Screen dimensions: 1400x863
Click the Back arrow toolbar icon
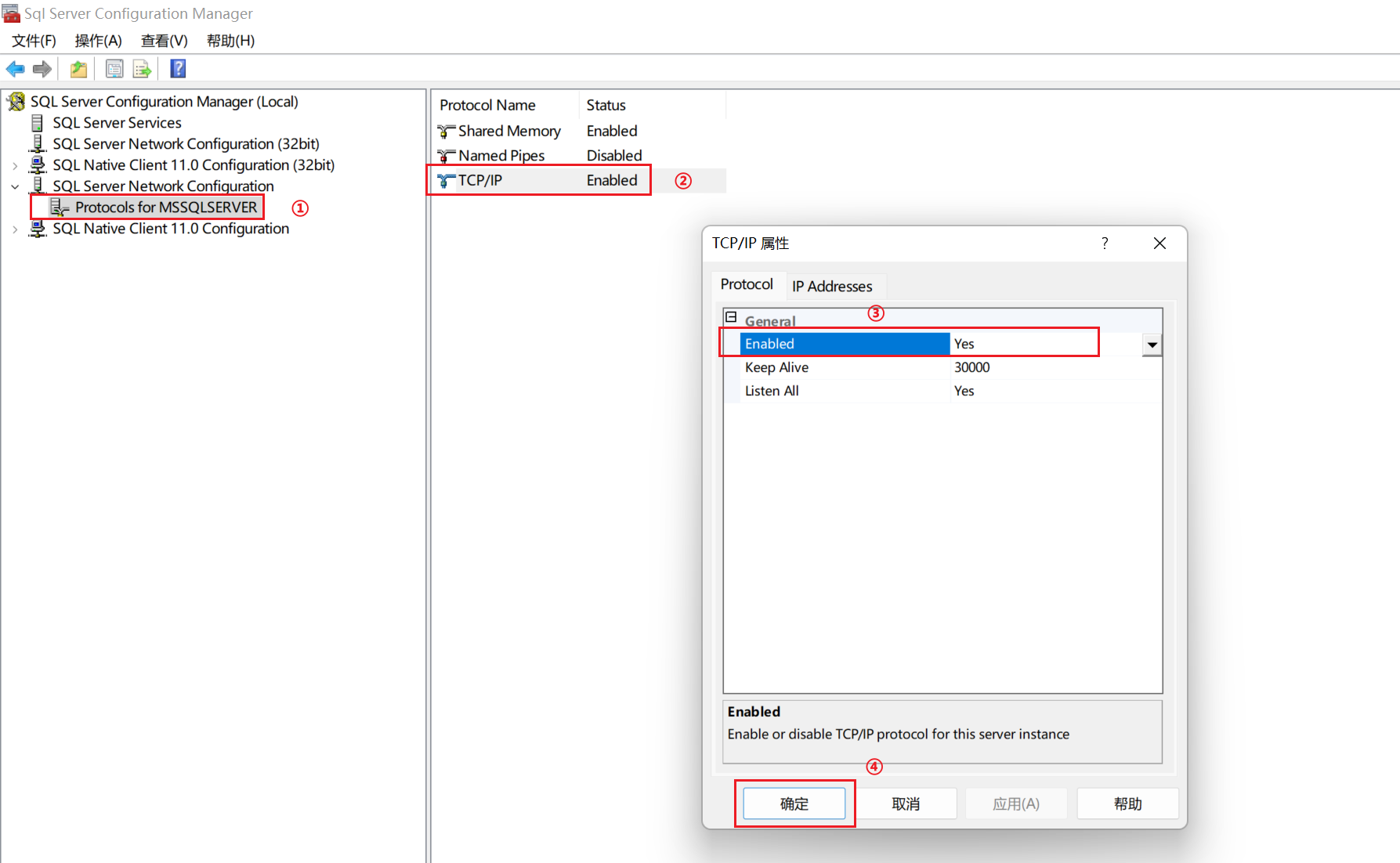click(x=15, y=69)
